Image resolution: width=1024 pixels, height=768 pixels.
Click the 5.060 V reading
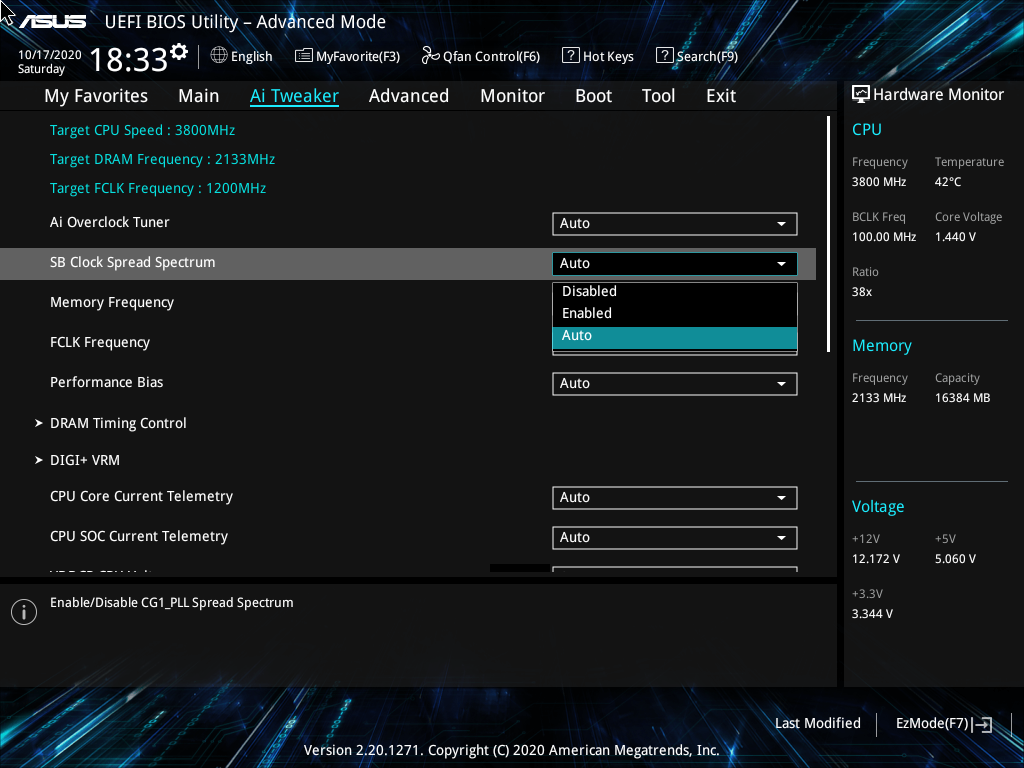[955, 560]
